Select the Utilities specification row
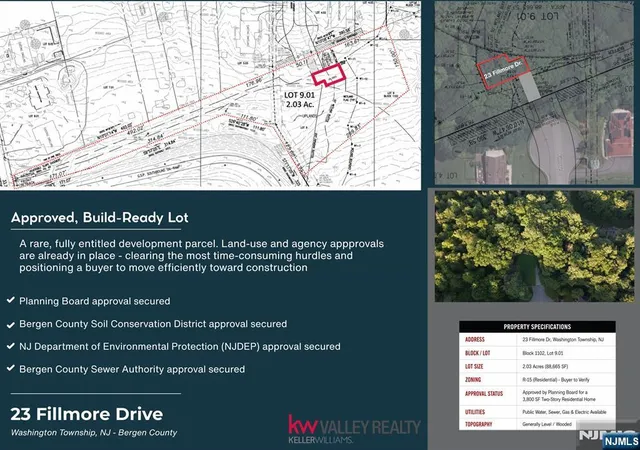640x450 pixels. point(537,412)
